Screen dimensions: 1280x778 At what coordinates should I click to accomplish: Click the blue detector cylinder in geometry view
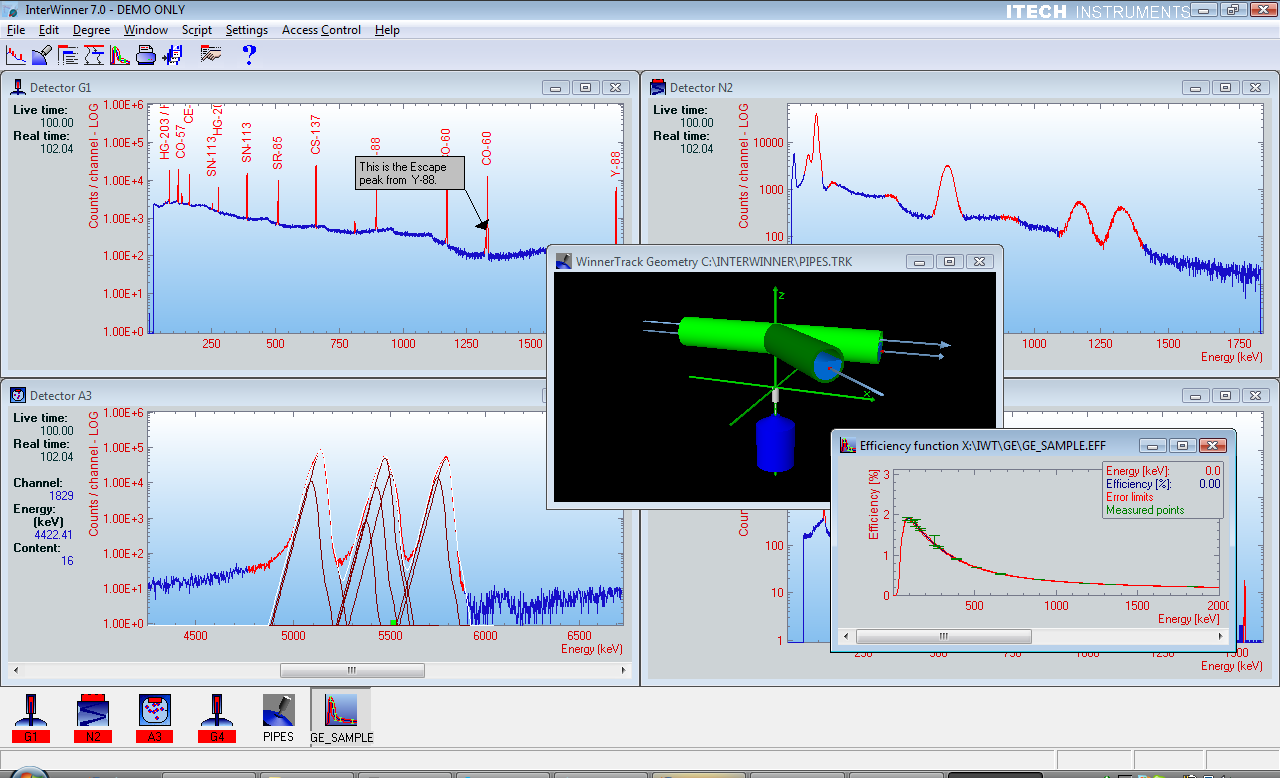[775, 443]
